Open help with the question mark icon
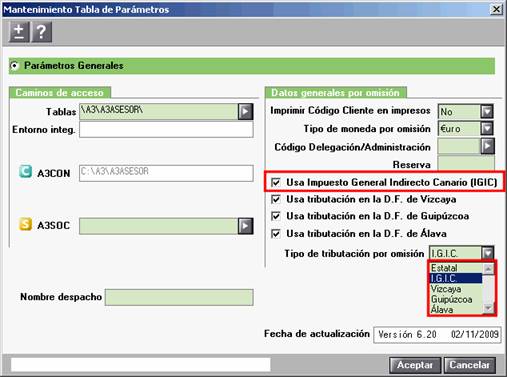 tap(41, 32)
